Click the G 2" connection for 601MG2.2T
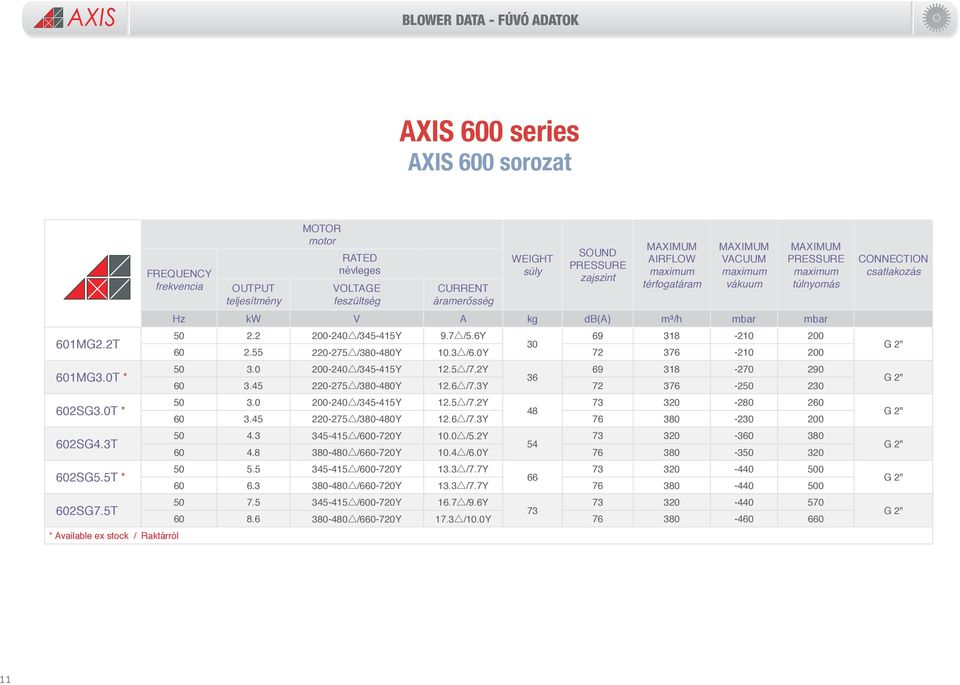 click(x=893, y=344)
